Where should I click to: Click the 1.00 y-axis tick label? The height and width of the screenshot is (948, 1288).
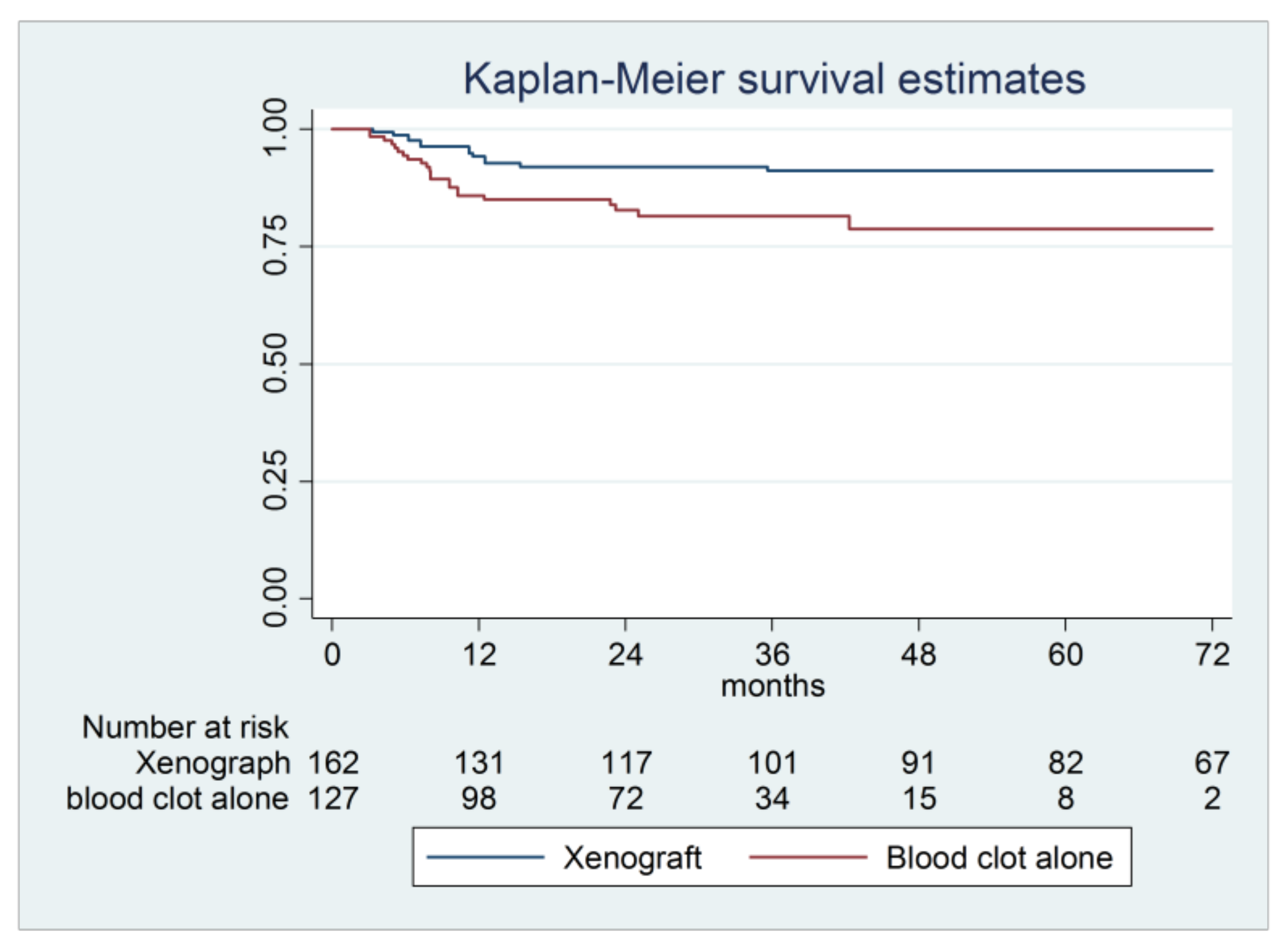point(274,127)
